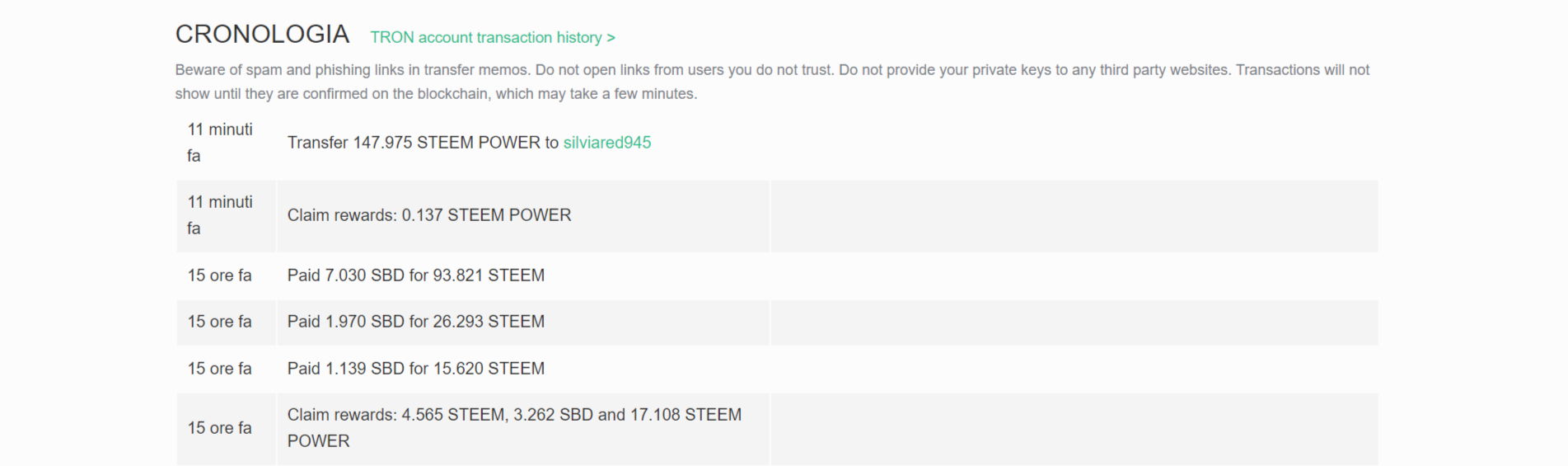Open TRON account transaction history link

pyautogui.click(x=493, y=38)
